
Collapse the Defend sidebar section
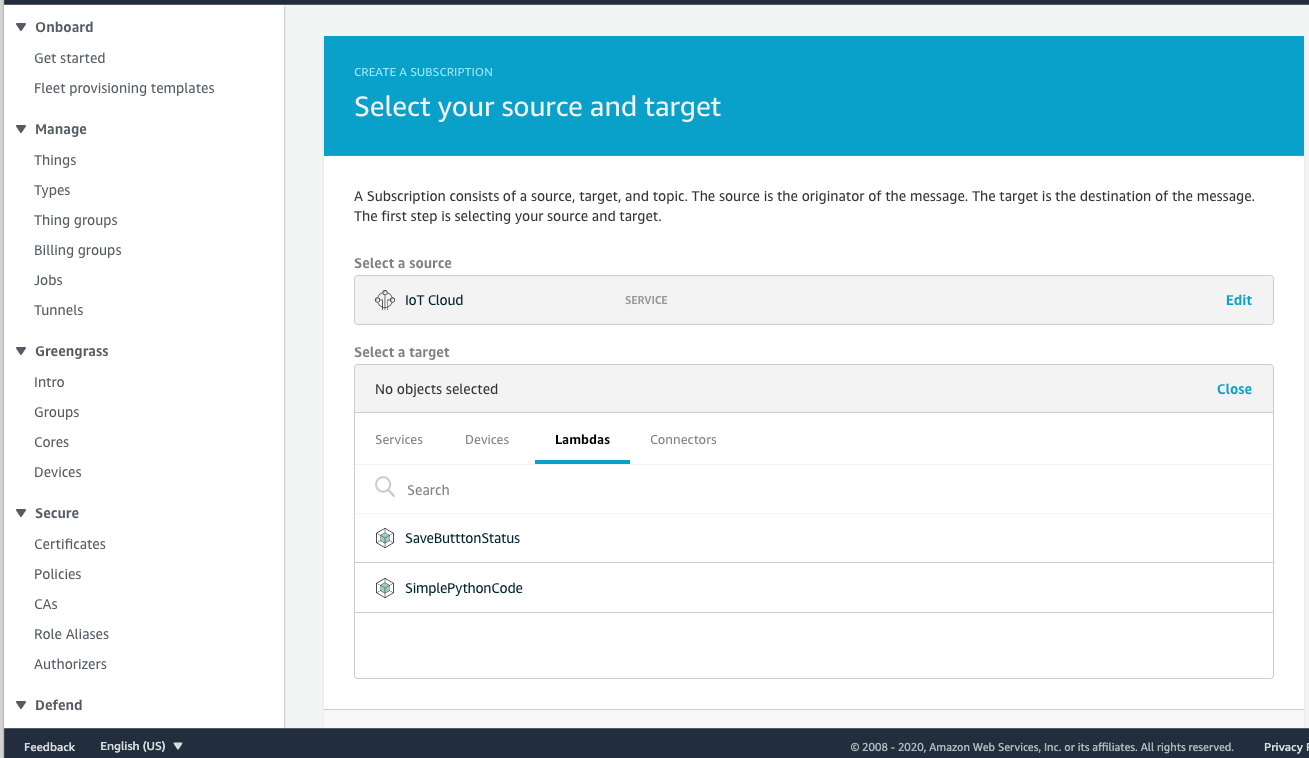[21, 705]
